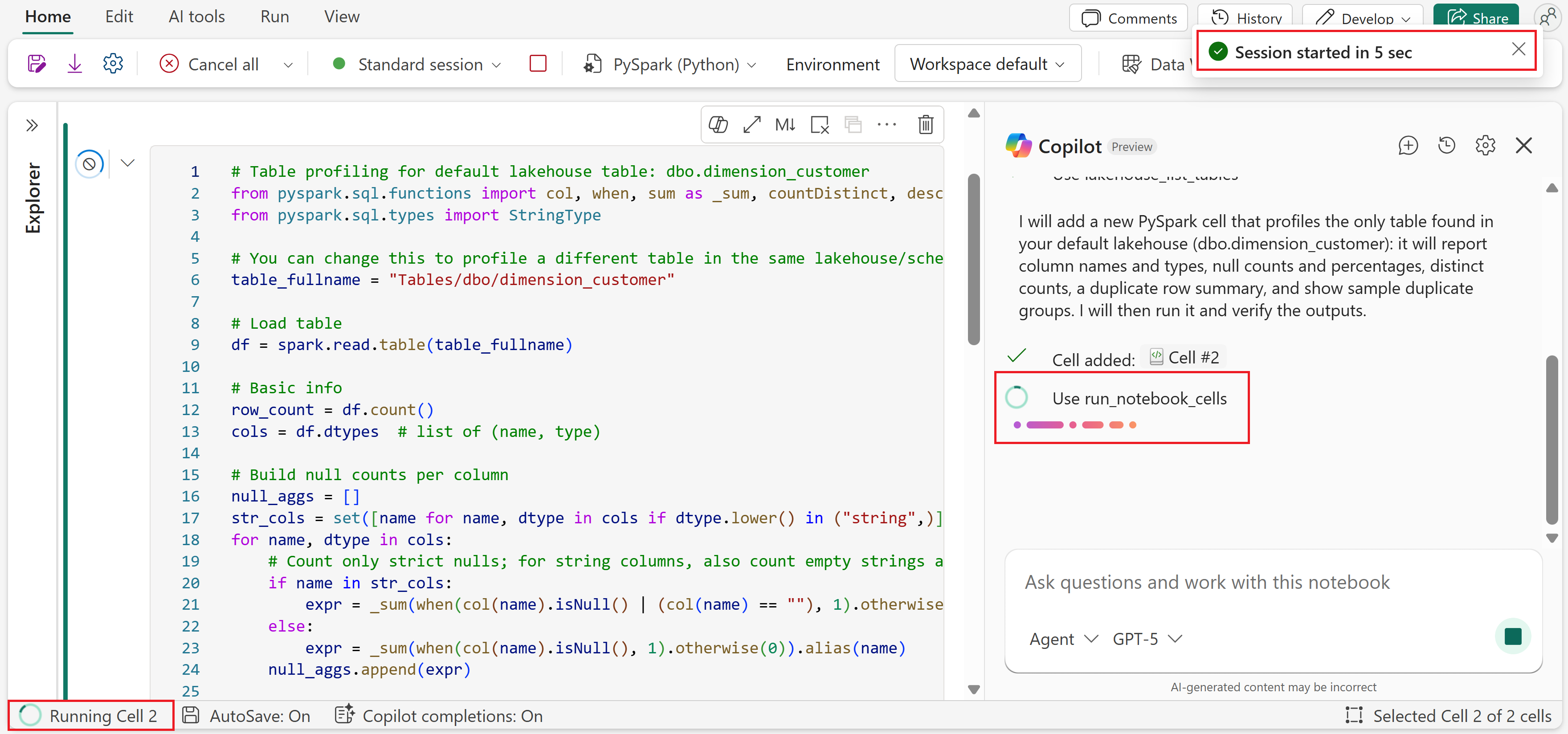Dismiss the Session started notification
The width and height of the screenshot is (1568, 734).
pyautogui.click(x=1518, y=49)
